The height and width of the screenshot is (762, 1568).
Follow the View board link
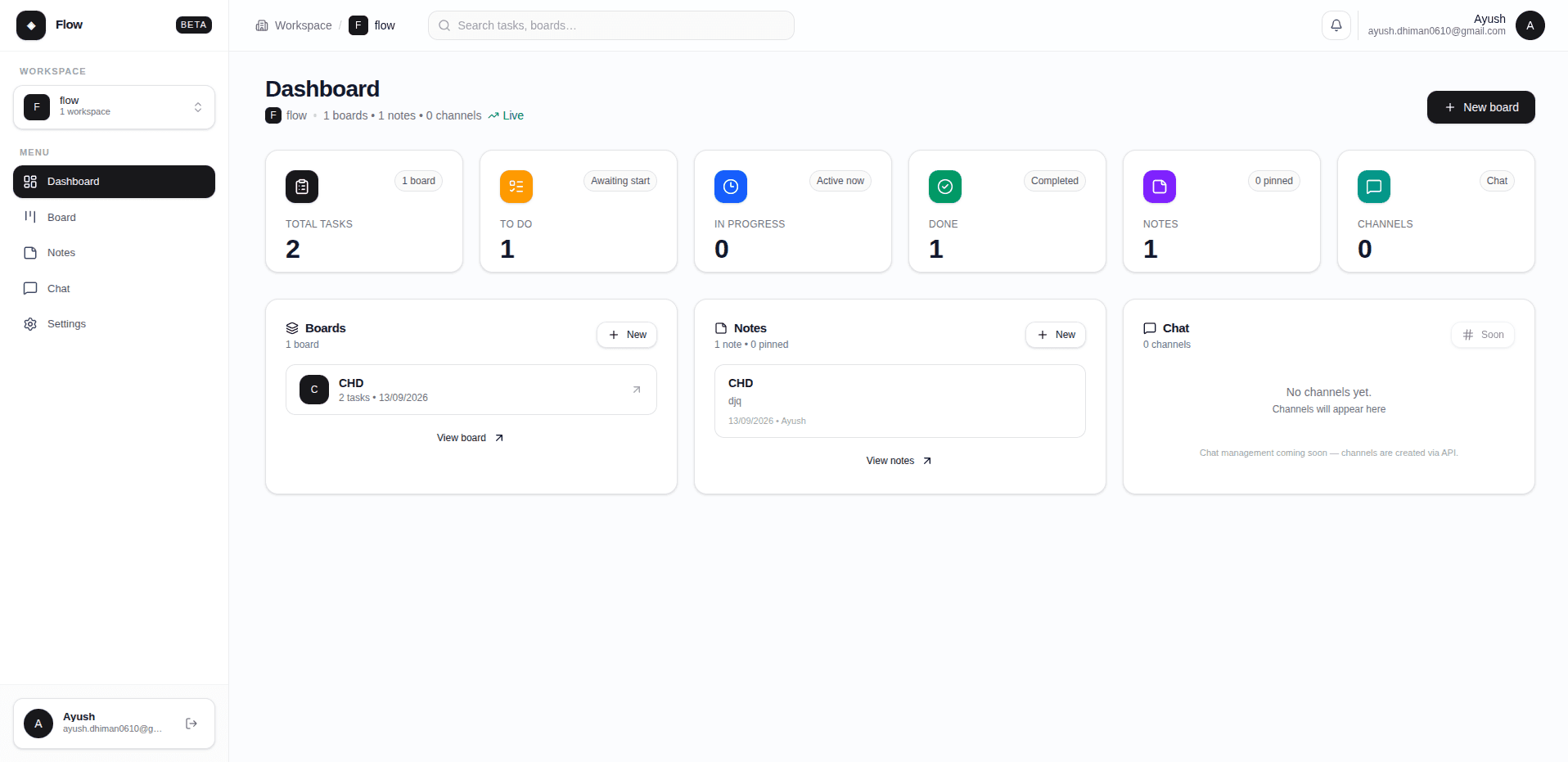point(471,438)
